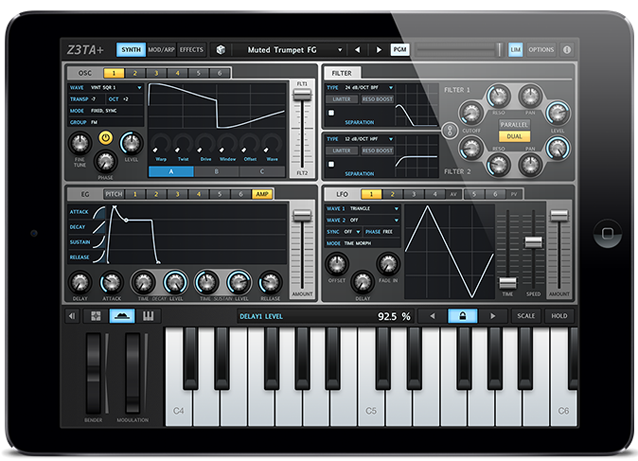Open LFO Wave 2 Off dropdown
The image size is (638, 461).
363,220
